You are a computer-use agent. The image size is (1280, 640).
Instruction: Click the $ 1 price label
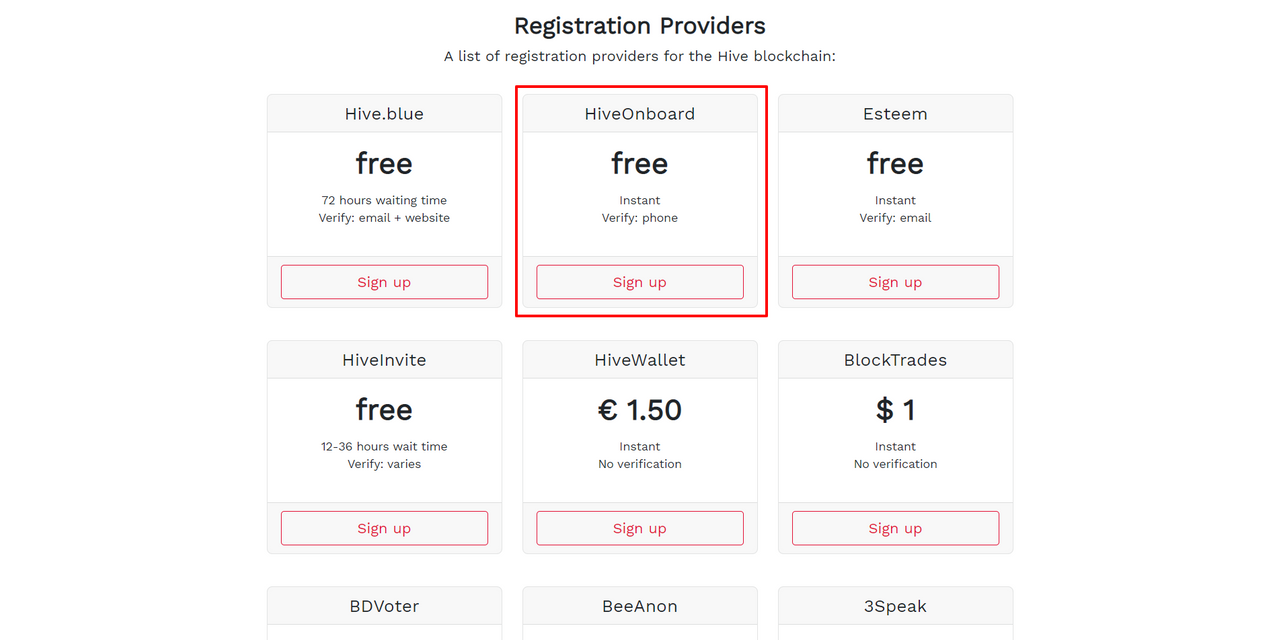coord(895,410)
